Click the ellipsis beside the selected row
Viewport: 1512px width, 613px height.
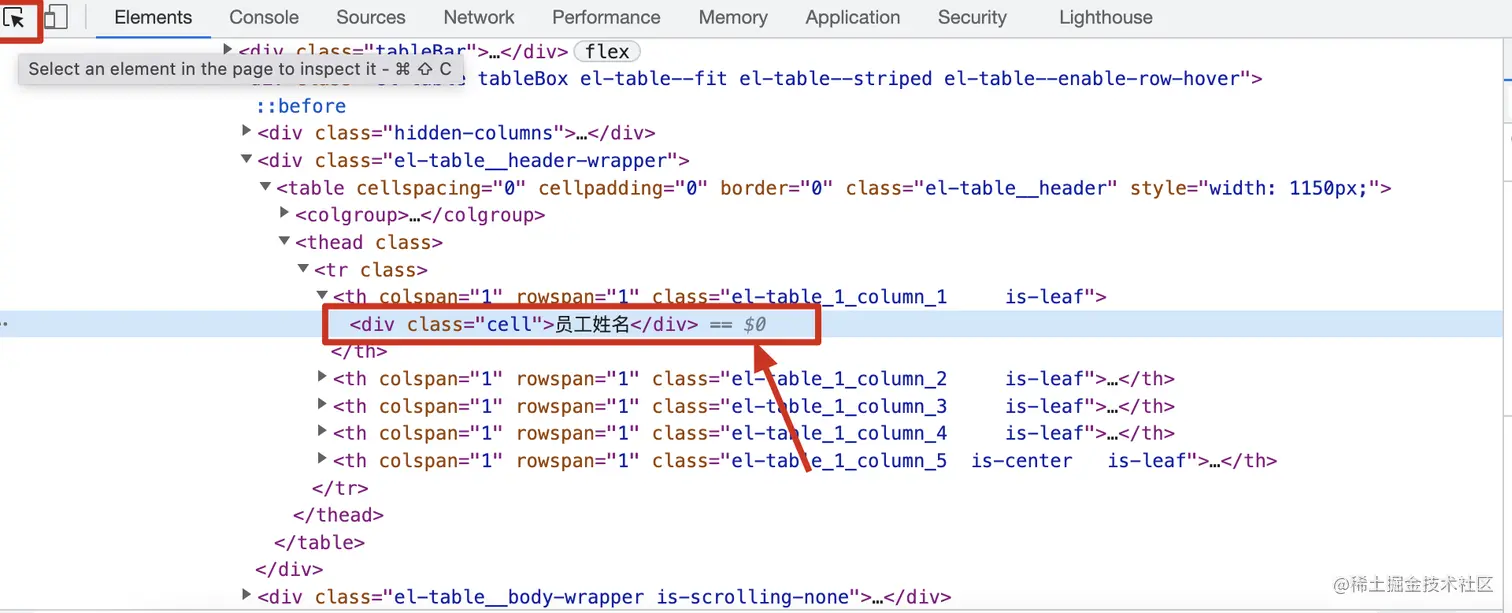tap(6, 325)
